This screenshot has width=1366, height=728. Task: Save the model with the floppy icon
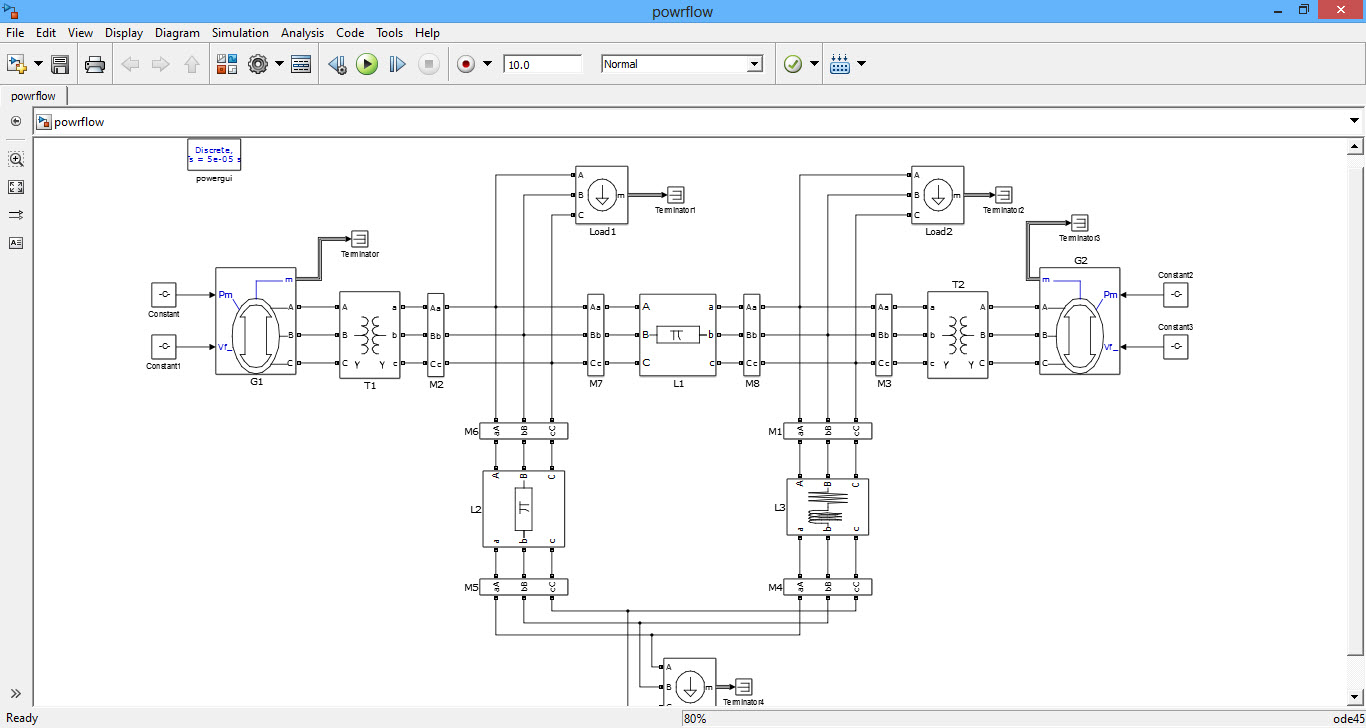(60, 64)
